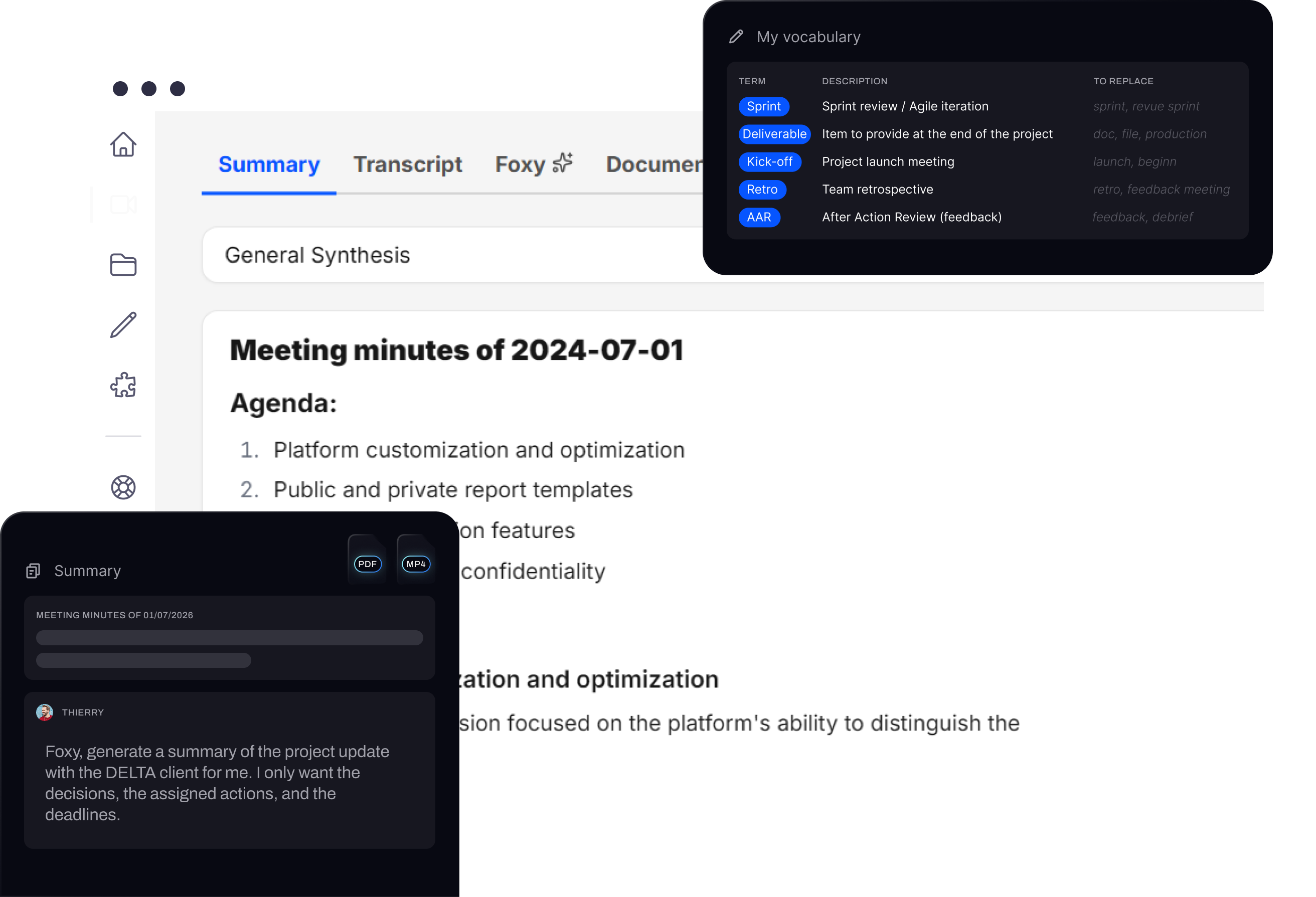1316x897 pixels.
Task: Click the DESCRIPTION column header
Action: click(855, 81)
